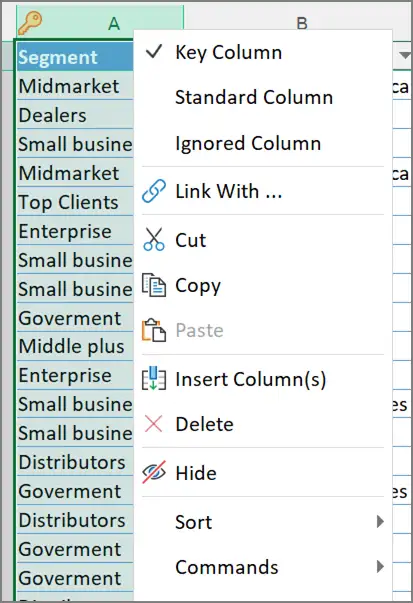Open column B filter dropdown arrow
Image resolution: width=413 pixels, height=603 pixels.
point(404,55)
